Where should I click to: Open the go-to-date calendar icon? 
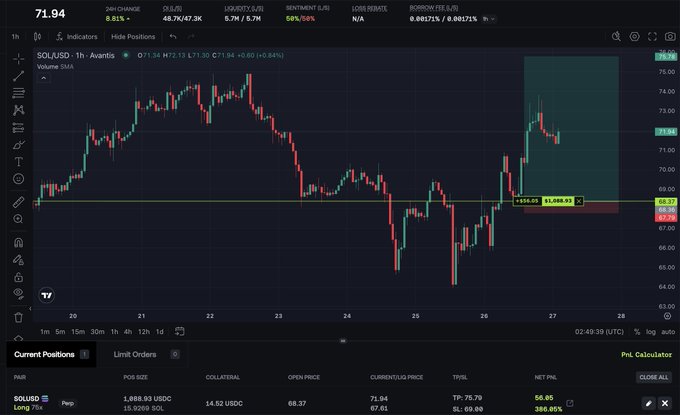tap(180, 332)
